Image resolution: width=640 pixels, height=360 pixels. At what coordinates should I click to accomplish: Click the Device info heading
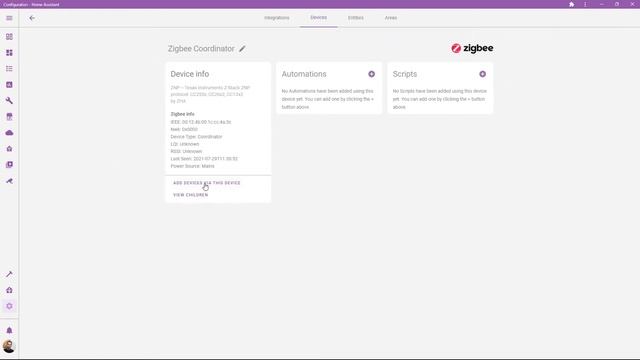pyautogui.click(x=190, y=74)
